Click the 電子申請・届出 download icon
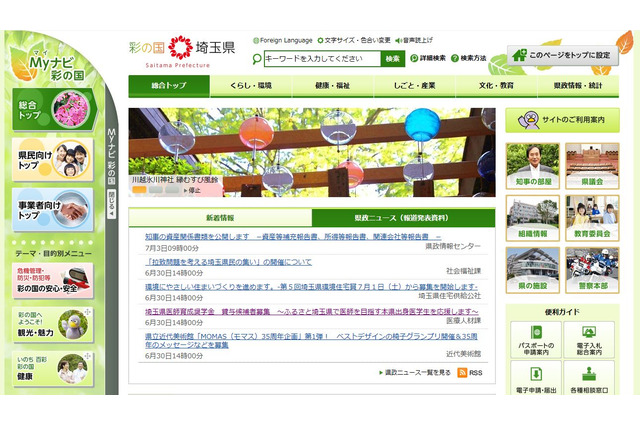This screenshot has height=426, width=640. click(536, 374)
